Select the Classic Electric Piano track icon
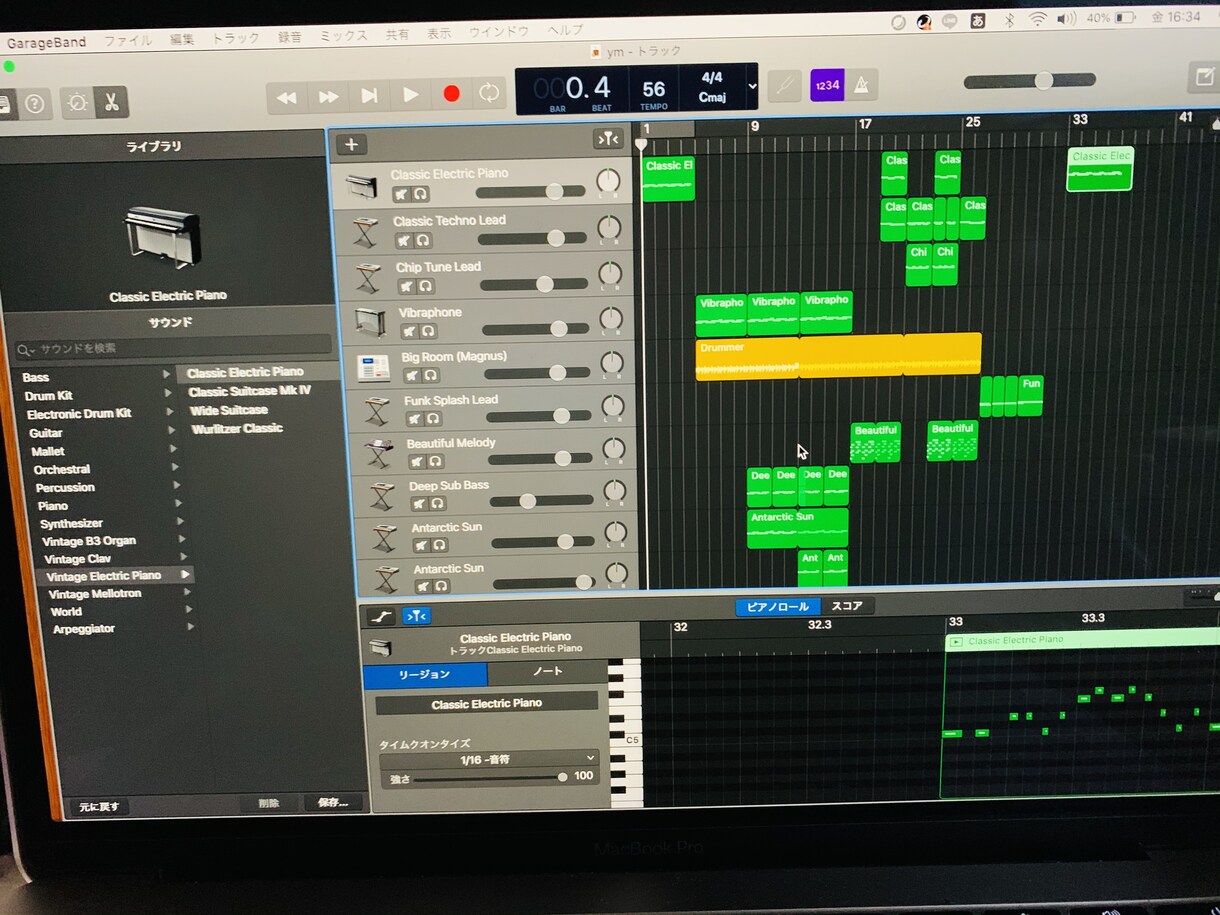This screenshot has width=1220, height=915. click(x=360, y=186)
